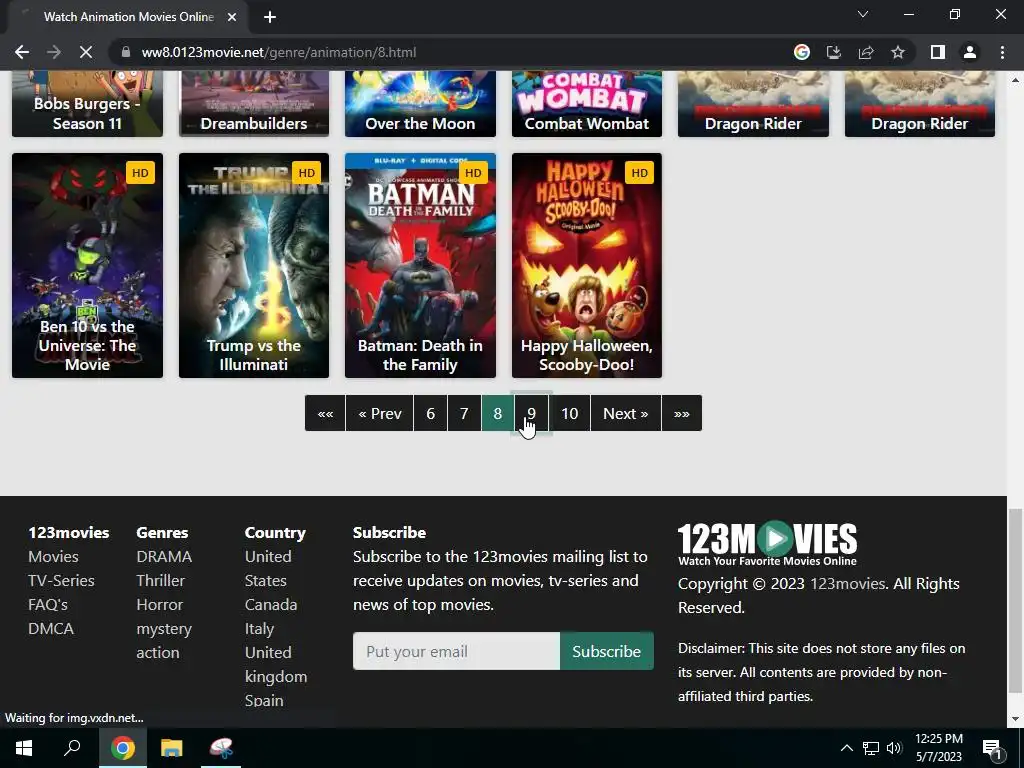
Task: Click the page vertical scrollbar thumb
Action: click(1015, 601)
